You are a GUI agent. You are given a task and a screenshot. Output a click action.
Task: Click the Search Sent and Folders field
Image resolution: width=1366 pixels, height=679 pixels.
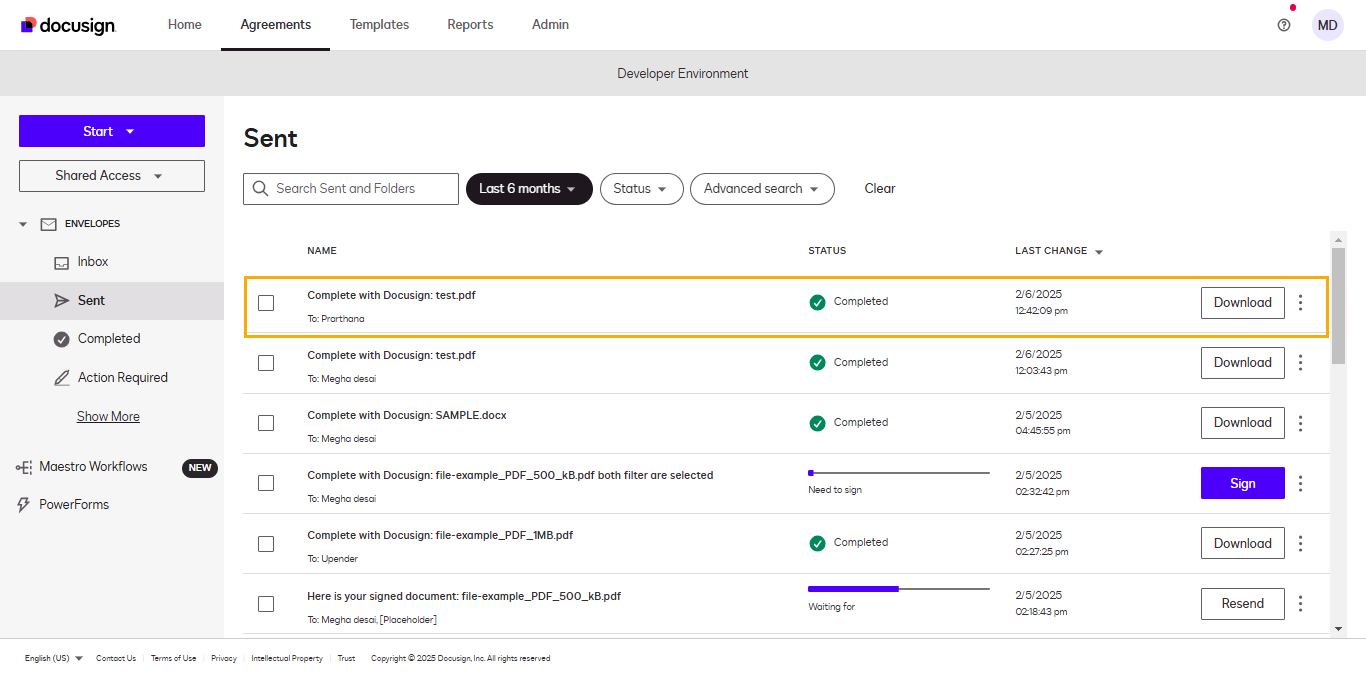(351, 189)
